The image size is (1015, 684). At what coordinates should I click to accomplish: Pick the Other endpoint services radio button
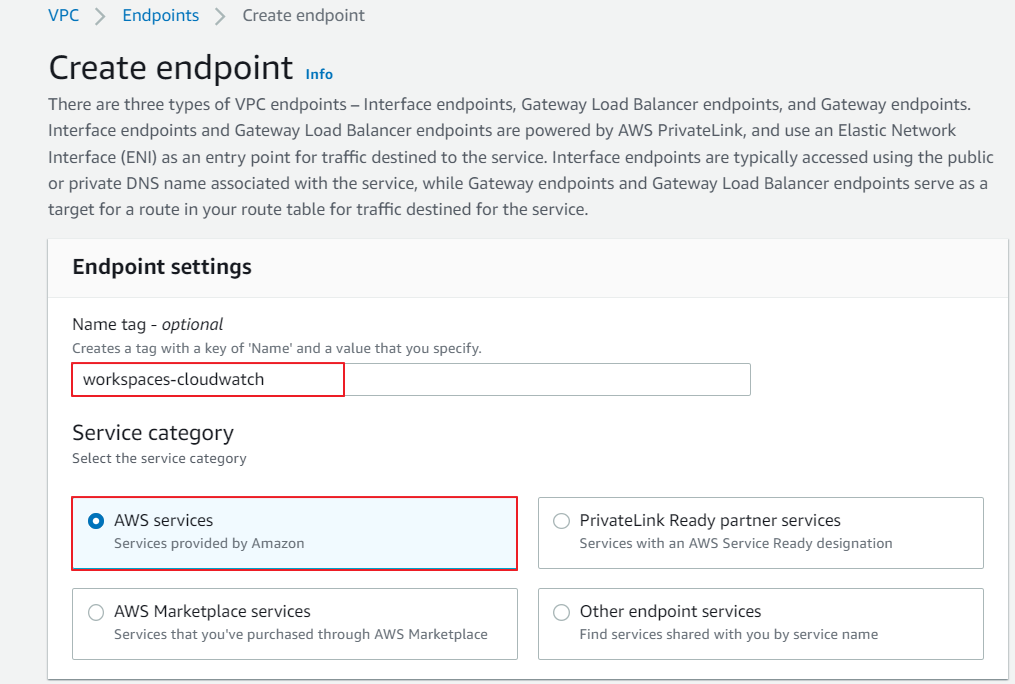tap(562, 612)
